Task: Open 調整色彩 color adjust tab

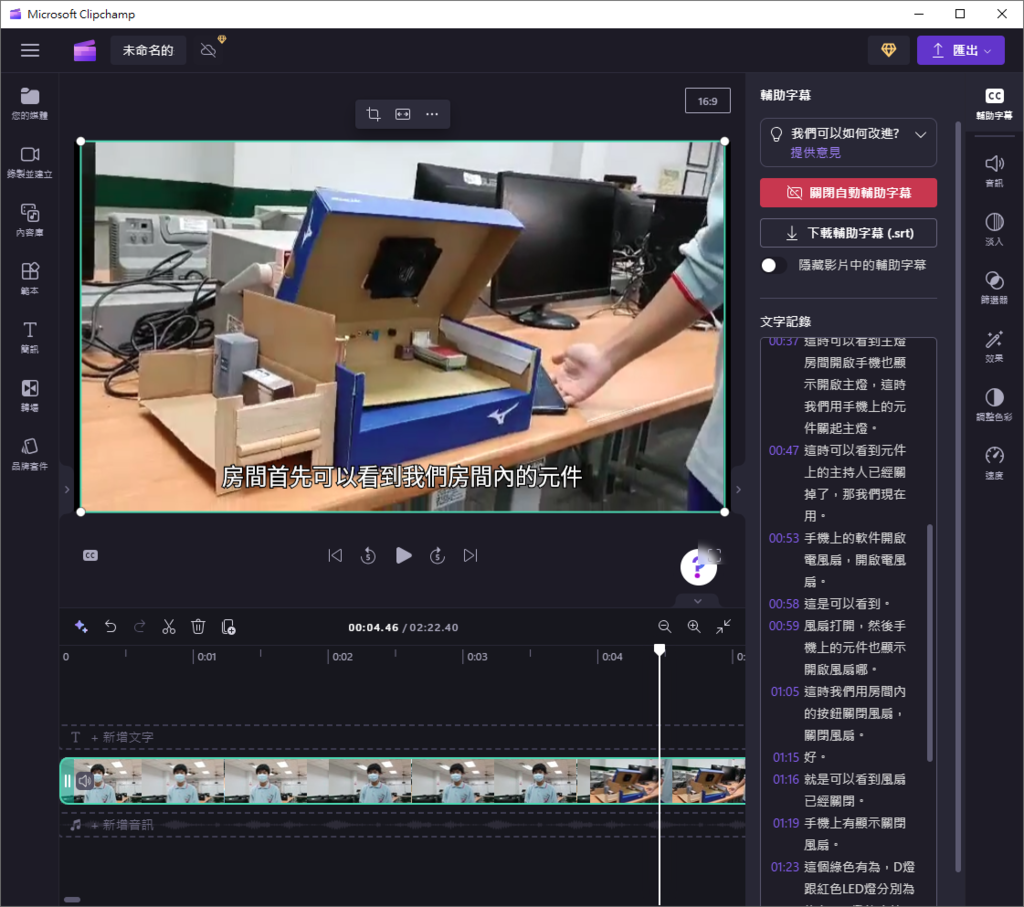Action: [x=994, y=405]
